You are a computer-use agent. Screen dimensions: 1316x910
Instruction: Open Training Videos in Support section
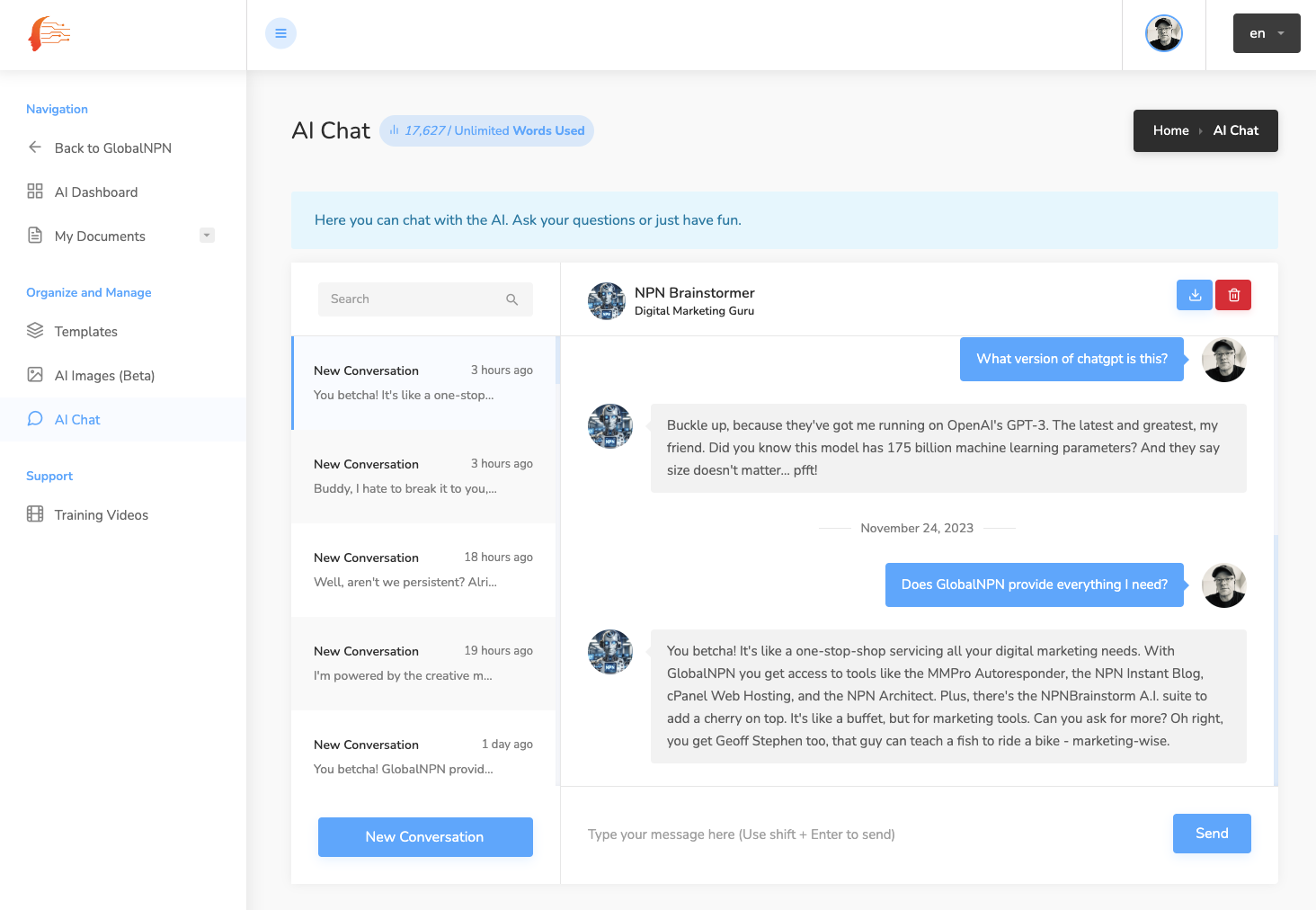[x=101, y=515]
